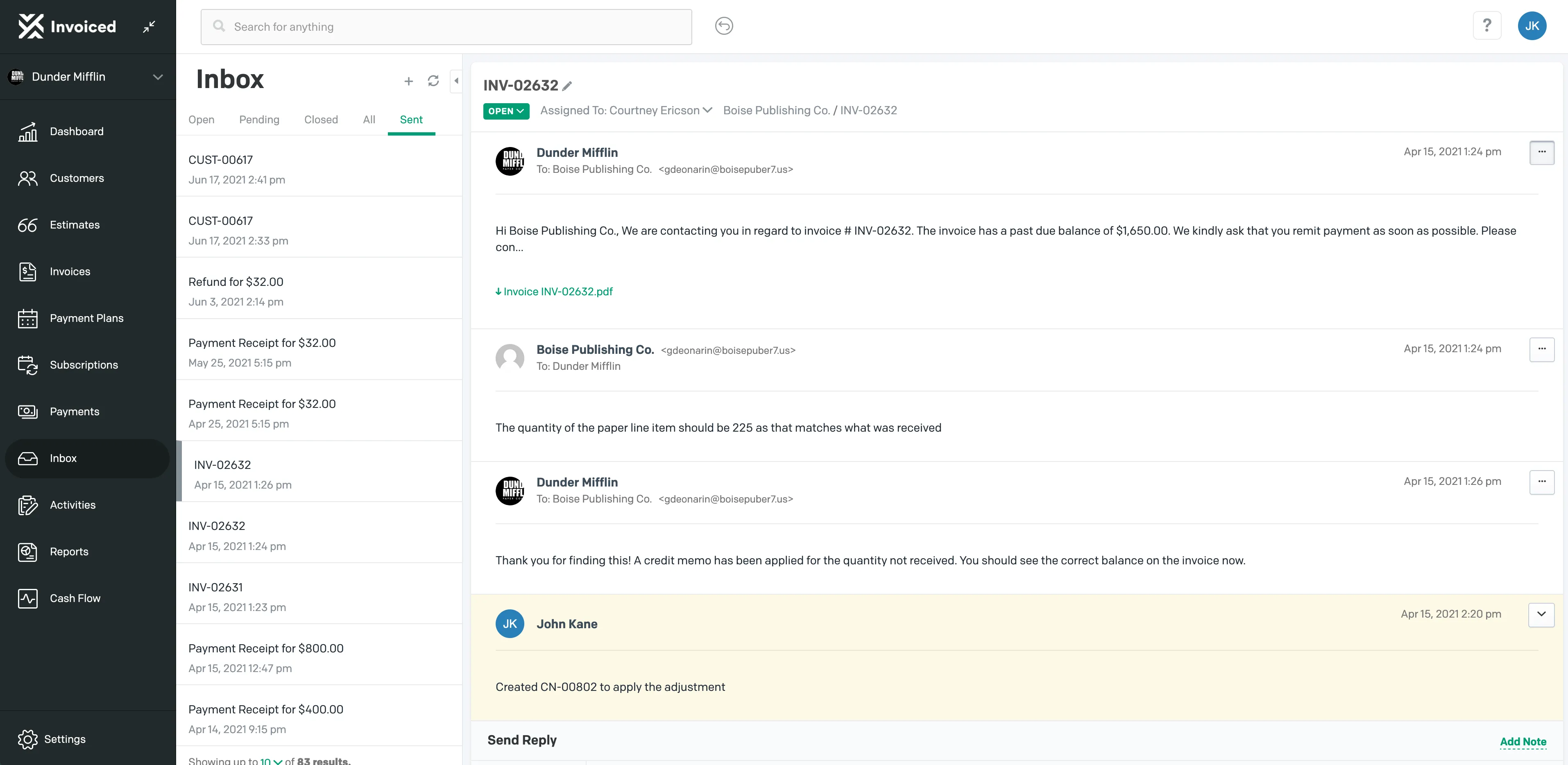The width and height of the screenshot is (1568, 765).
Task: Collapse the sidebar using the shrink arrows icon
Action: click(x=149, y=26)
